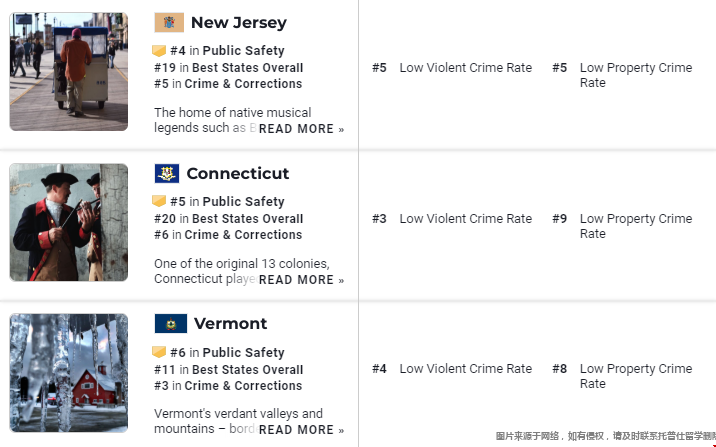Image resolution: width=716 pixels, height=447 pixels.
Task: Select Connecticut's Best States Overall ranking
Action: (247, 219)
